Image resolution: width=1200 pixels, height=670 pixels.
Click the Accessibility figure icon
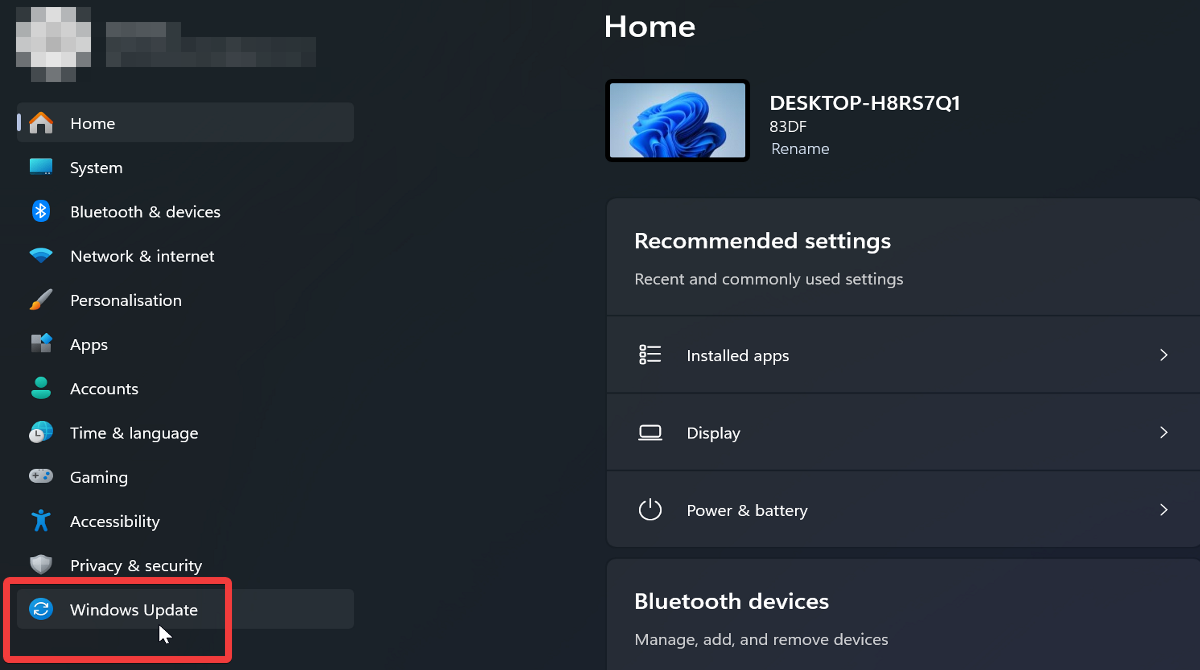click(x=41, y=521)
